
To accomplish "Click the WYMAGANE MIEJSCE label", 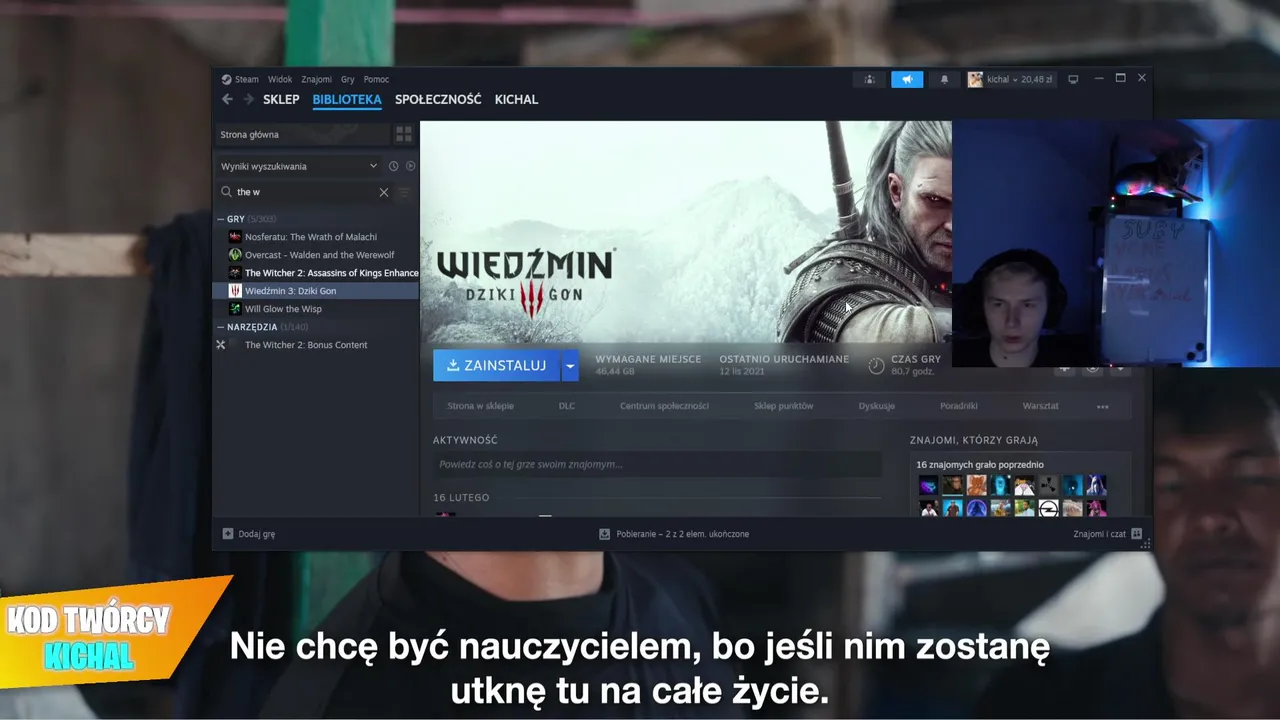I will pyautogui.click(x=648, y=359).
